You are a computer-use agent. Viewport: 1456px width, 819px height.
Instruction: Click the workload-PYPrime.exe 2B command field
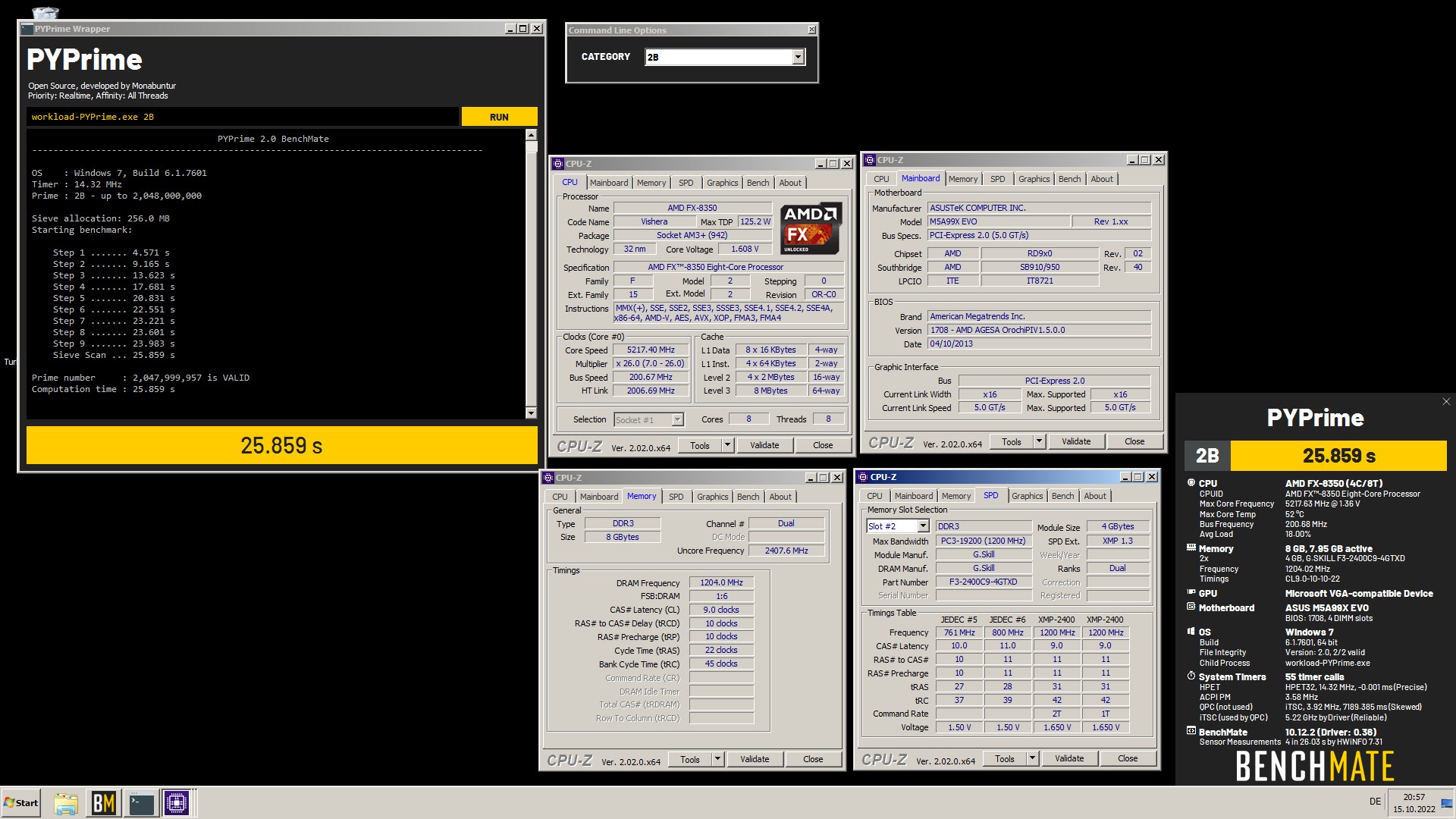click(x=243, y=117)
